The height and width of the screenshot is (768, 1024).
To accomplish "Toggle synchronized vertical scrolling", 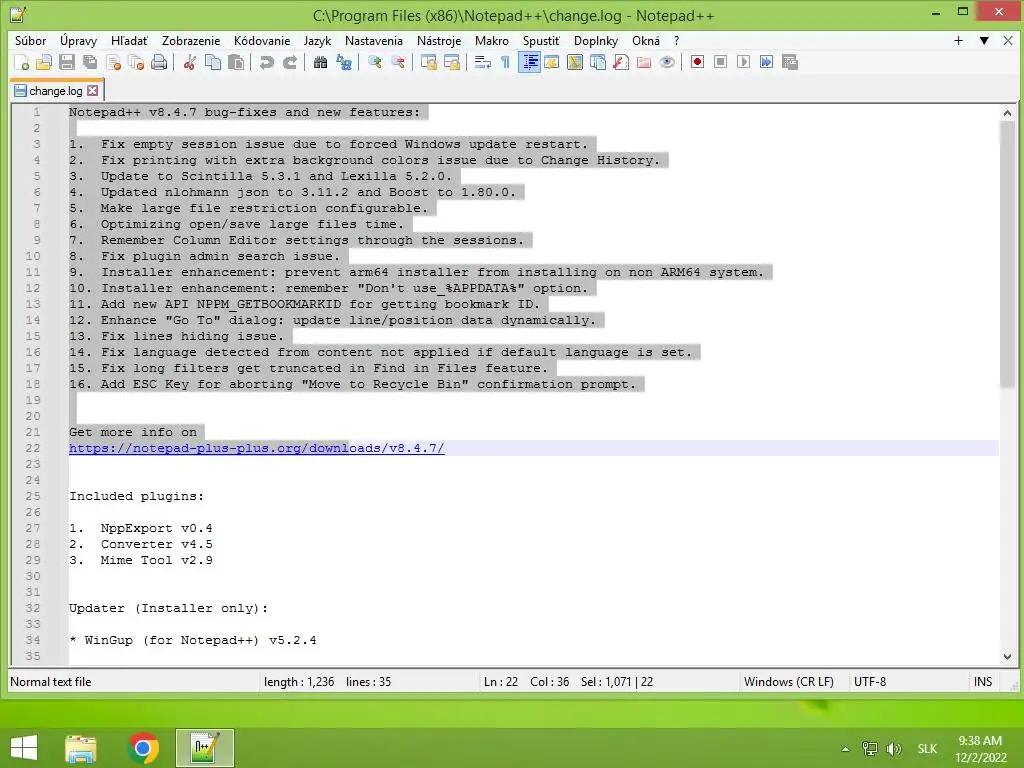I will click(428, 62).
